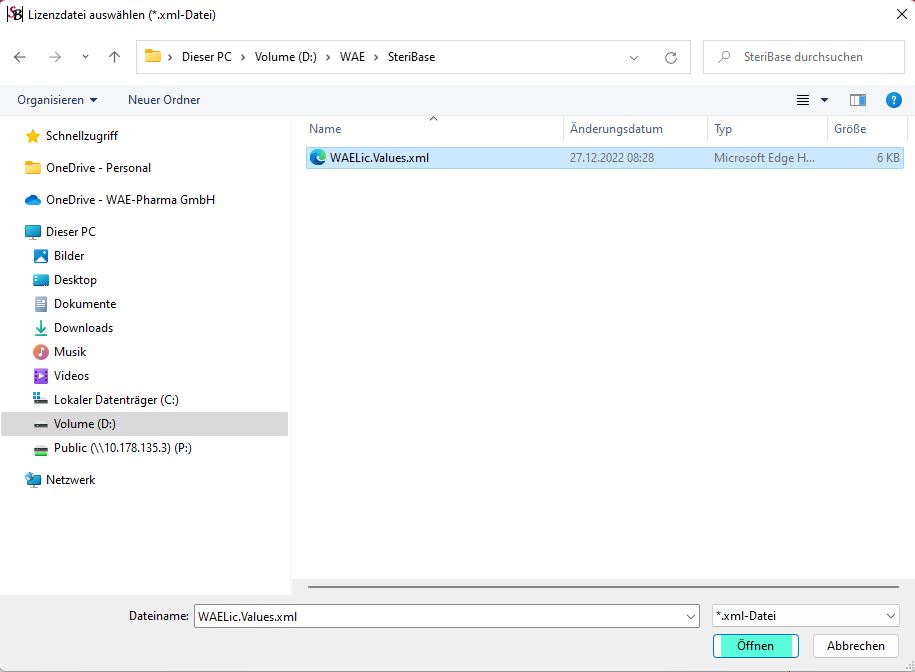Click the horizontal scrollbar of file list
Image resolution: width=915 pixels, height=672 pixels.
[x=603, y=587]
